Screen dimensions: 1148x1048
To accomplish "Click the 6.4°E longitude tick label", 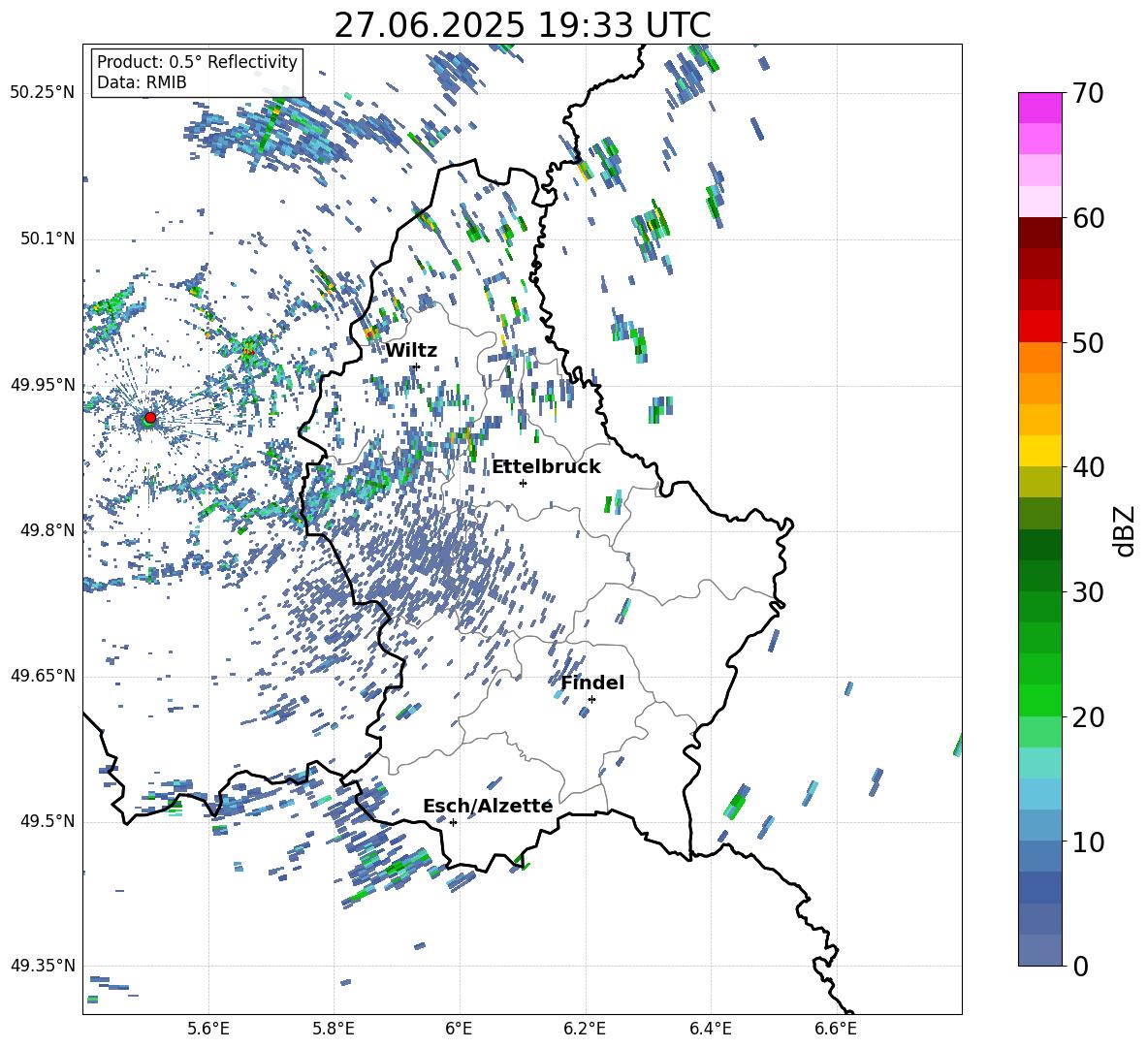I will 710,1030.
